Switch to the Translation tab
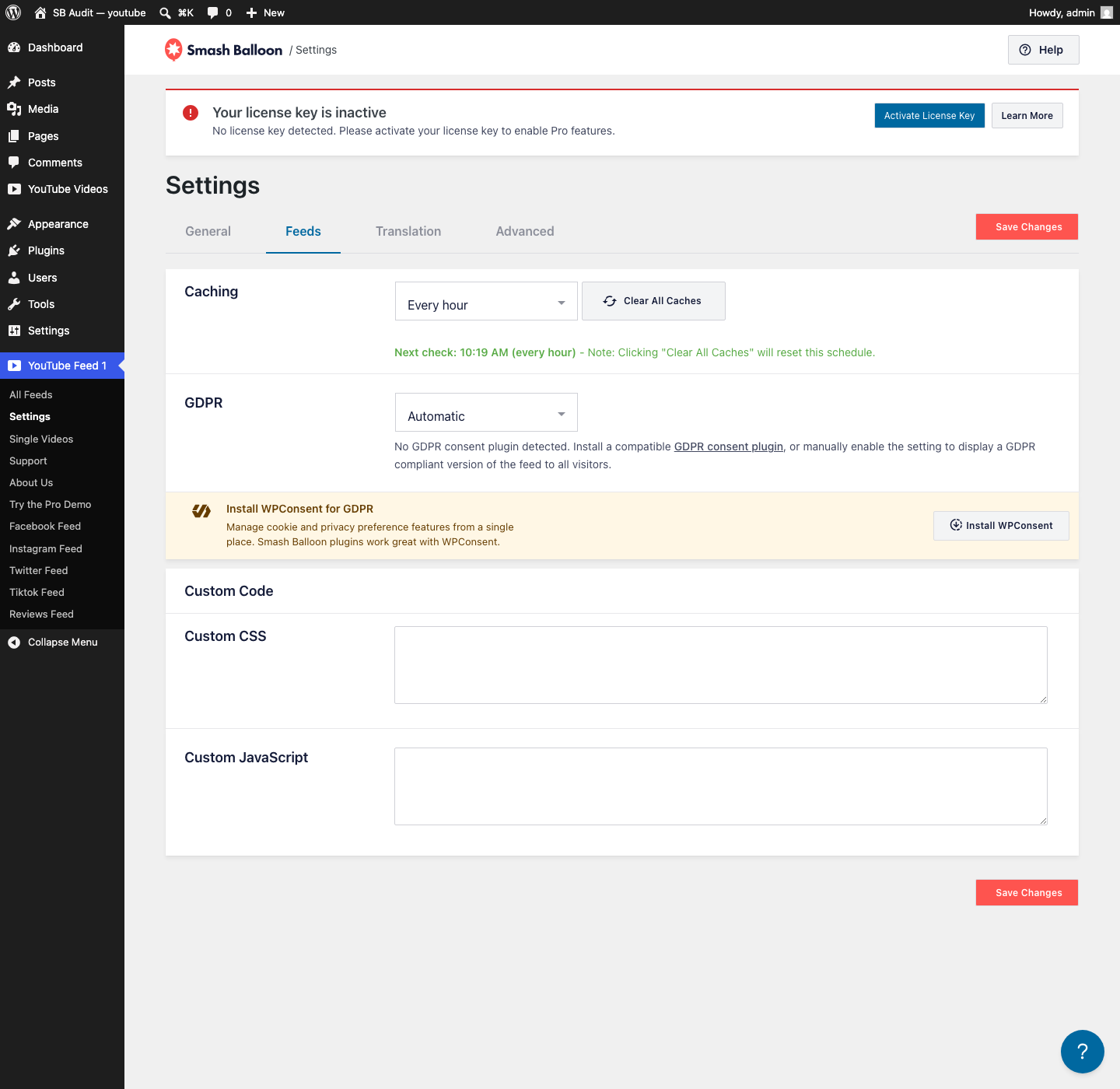This screenshot has width=1120, height=1089. coord(408,231)
